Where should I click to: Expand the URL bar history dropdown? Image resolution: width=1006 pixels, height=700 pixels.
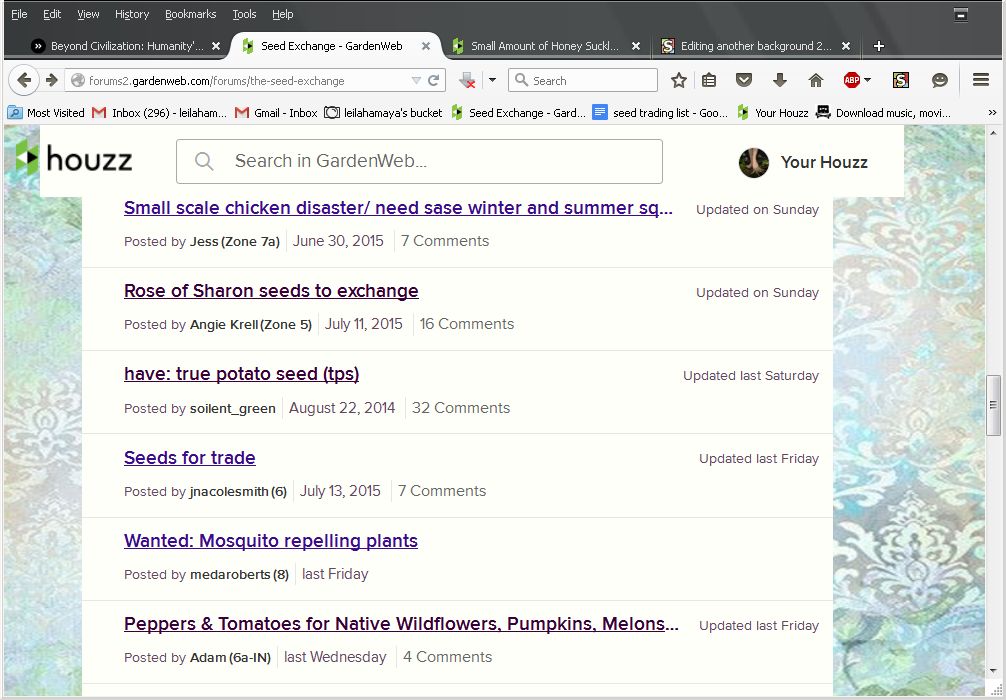tap(416, 80)
